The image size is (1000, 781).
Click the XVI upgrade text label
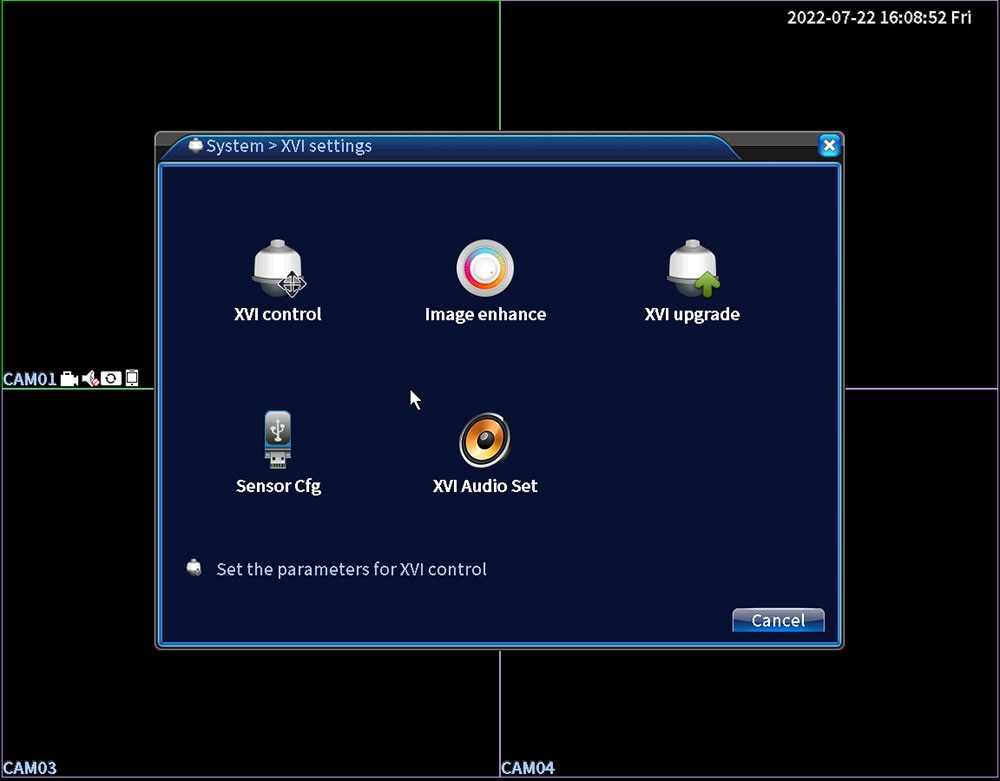tap(692, 314)
